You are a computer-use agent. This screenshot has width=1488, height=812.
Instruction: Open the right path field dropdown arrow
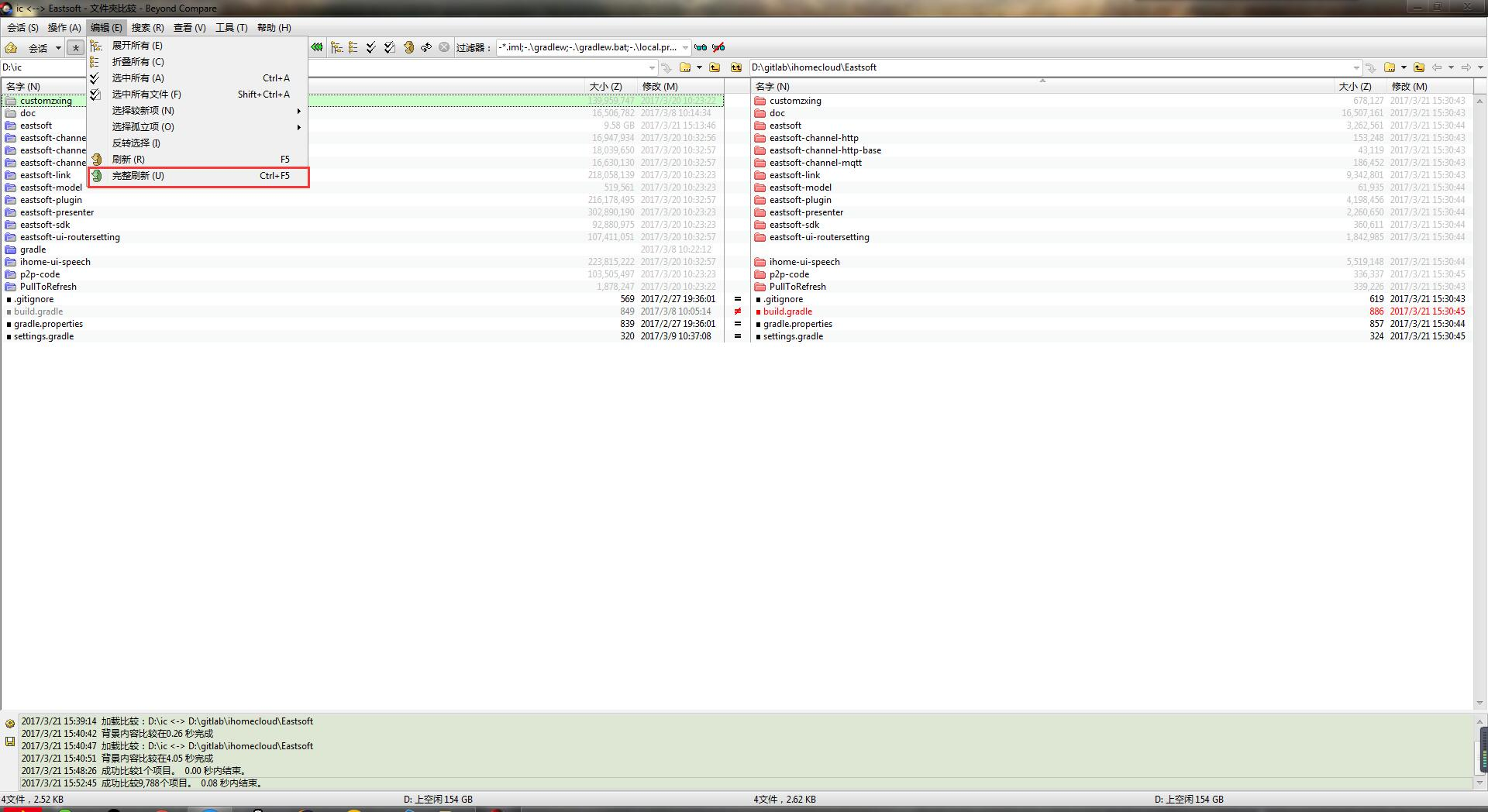click(x=1357, y=67)
